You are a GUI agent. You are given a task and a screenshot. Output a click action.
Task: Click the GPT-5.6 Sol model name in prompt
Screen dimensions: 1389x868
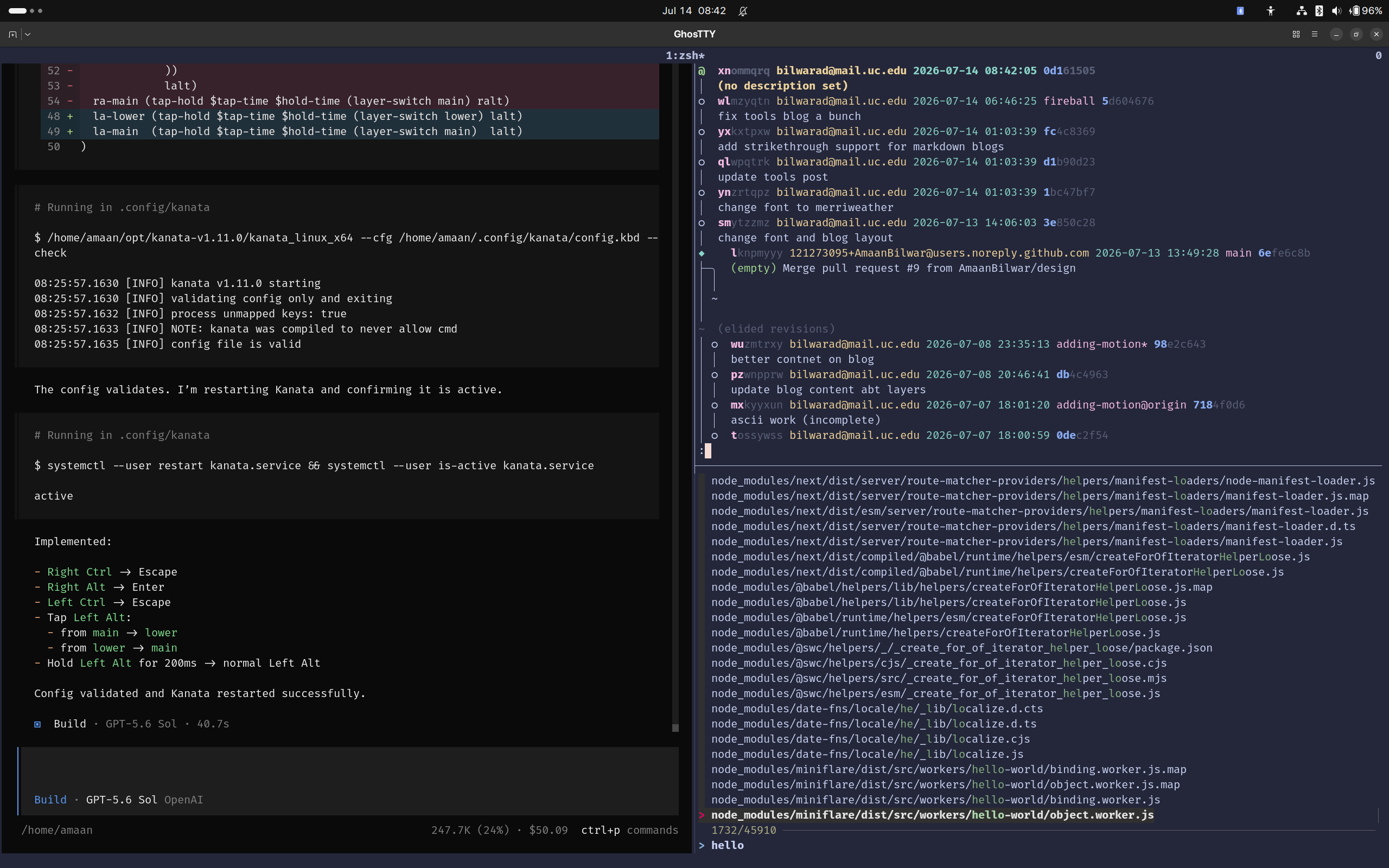[122, 800]
